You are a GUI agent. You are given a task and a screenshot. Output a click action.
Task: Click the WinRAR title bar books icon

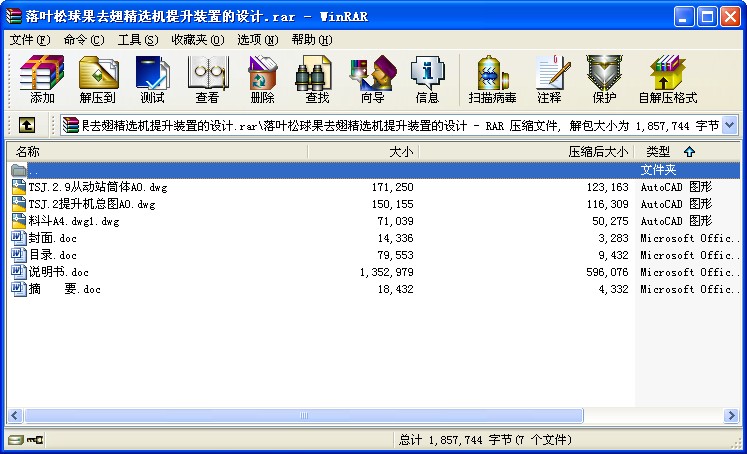tap(14, 16)
